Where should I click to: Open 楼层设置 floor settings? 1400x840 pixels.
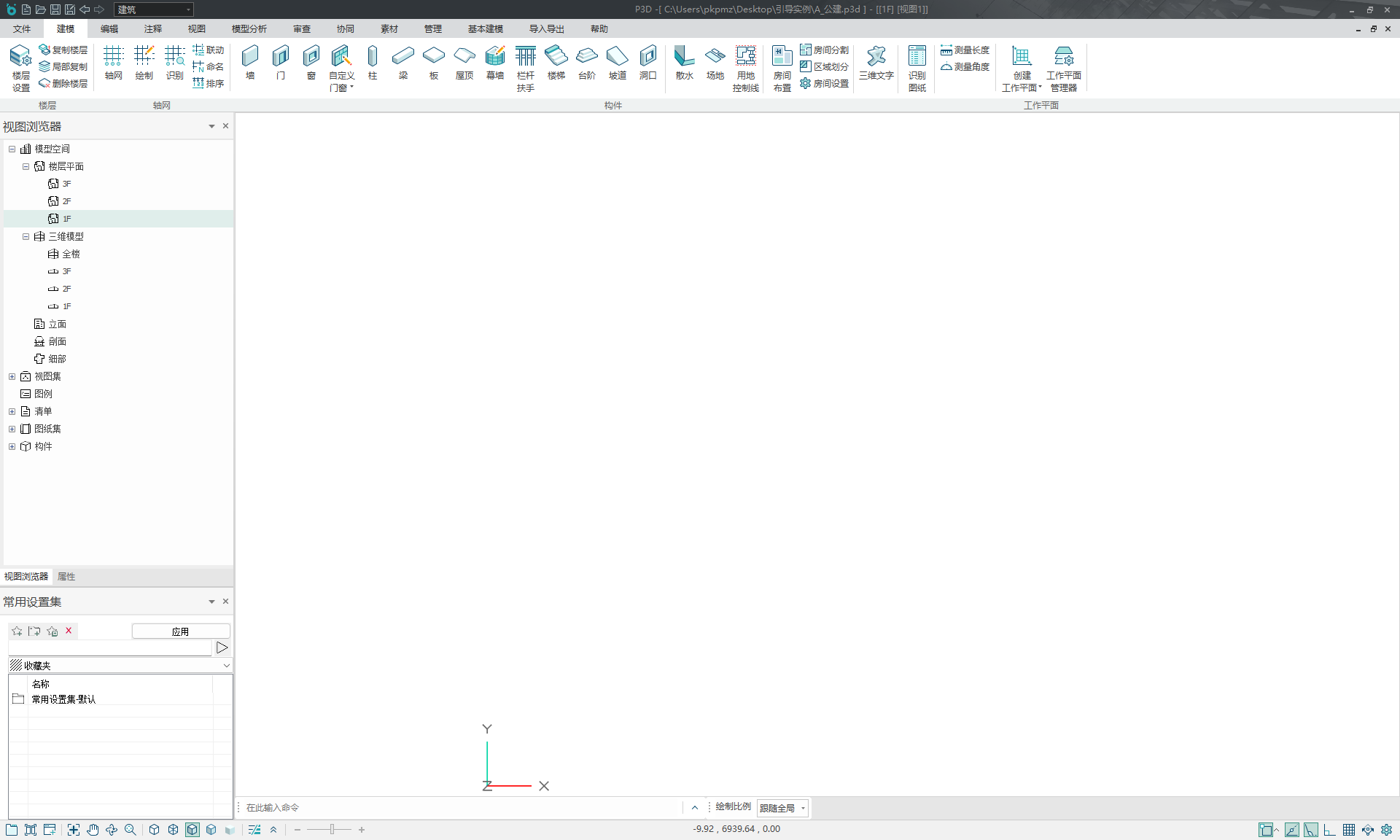20,67
